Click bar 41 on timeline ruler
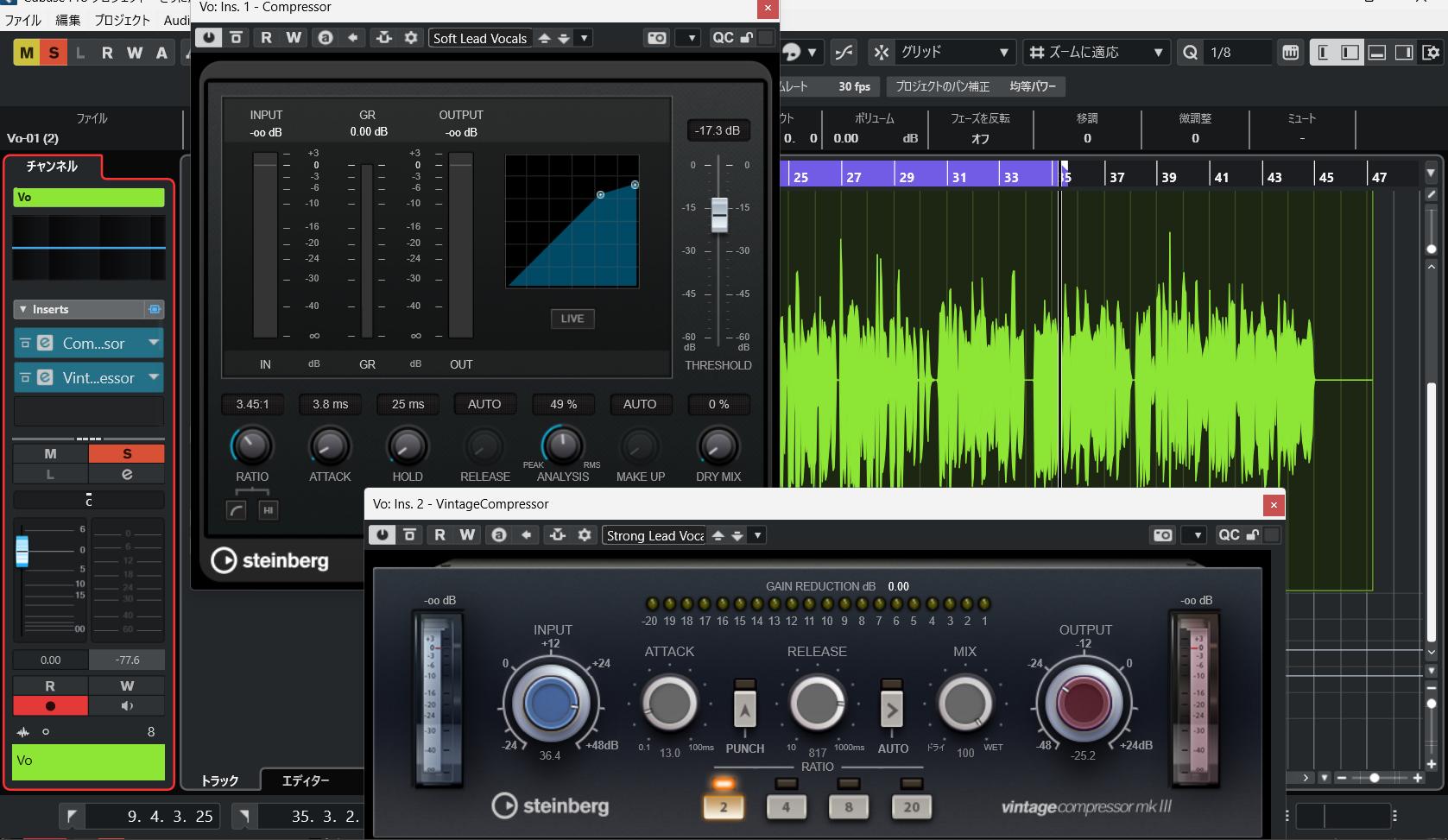This screenshot has height=840, width=1448. click(x=1222, y=177)
